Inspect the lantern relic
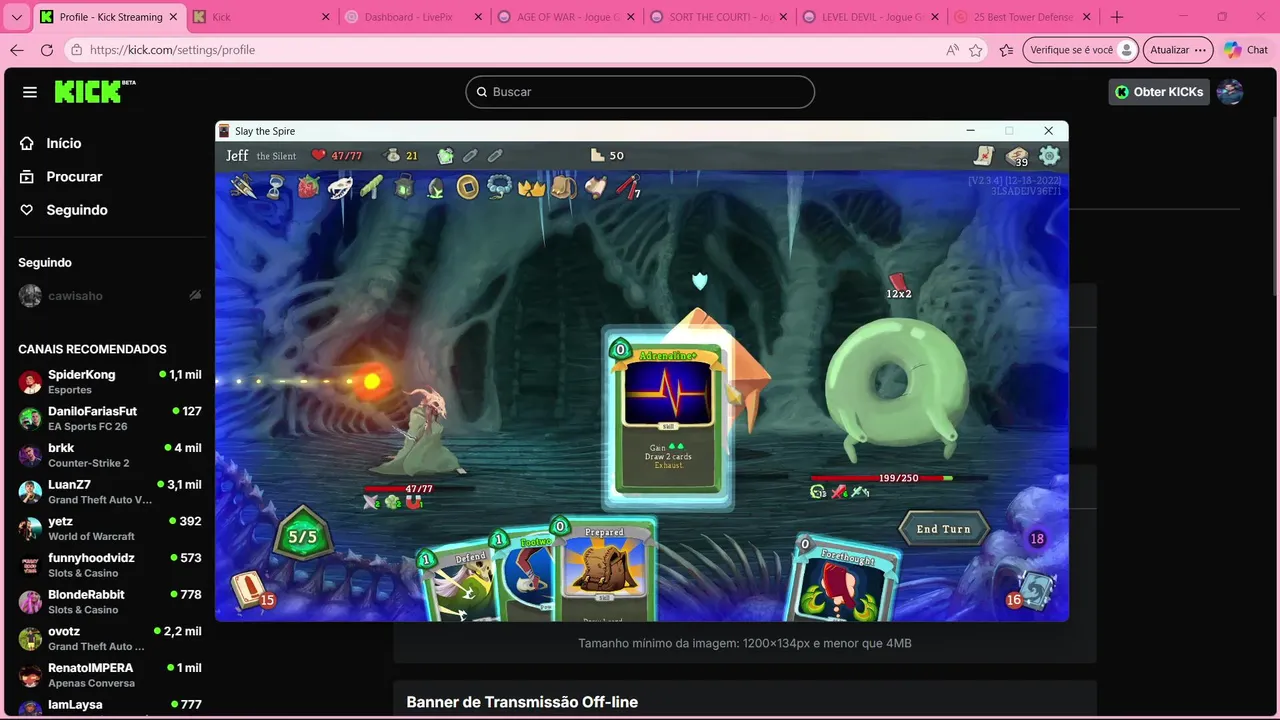Viewport: 1280px width, 720px height. 404,186
